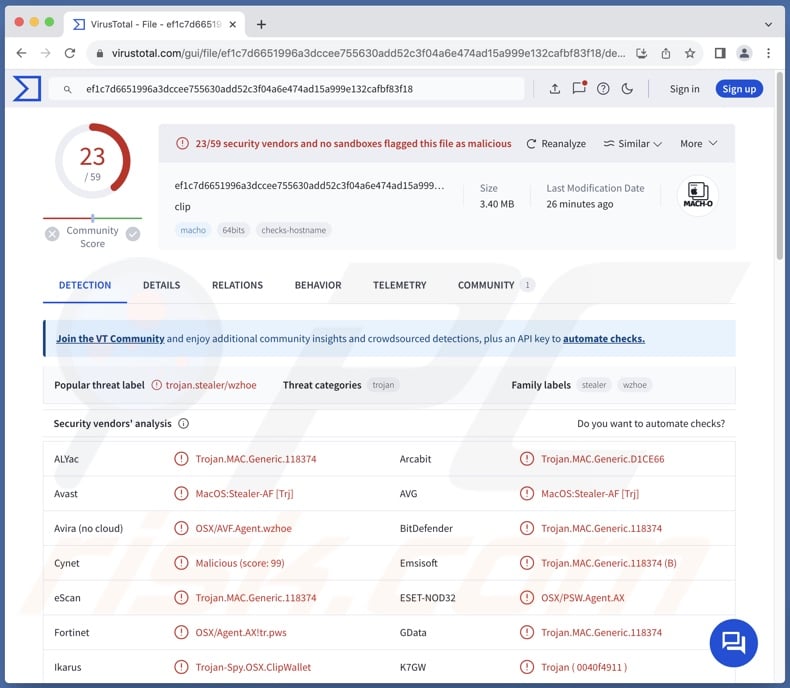790x688 pixels.
Task: Click the Trojan ( 0040f4911 ) result
Action: point(584,667)
